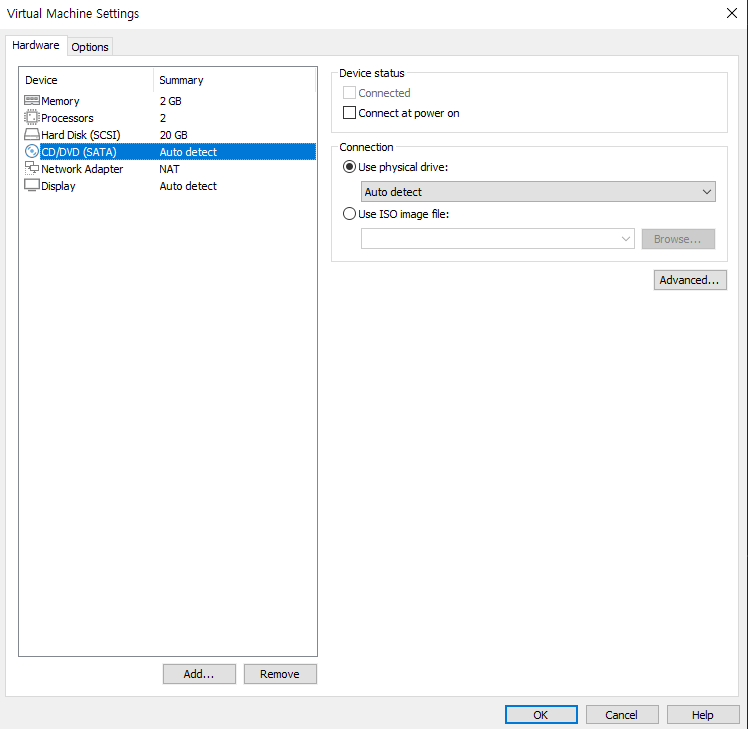Click the Display Auto detect summary
The image size is (748, 729).
pyautogui.click(x=188, y=186)
